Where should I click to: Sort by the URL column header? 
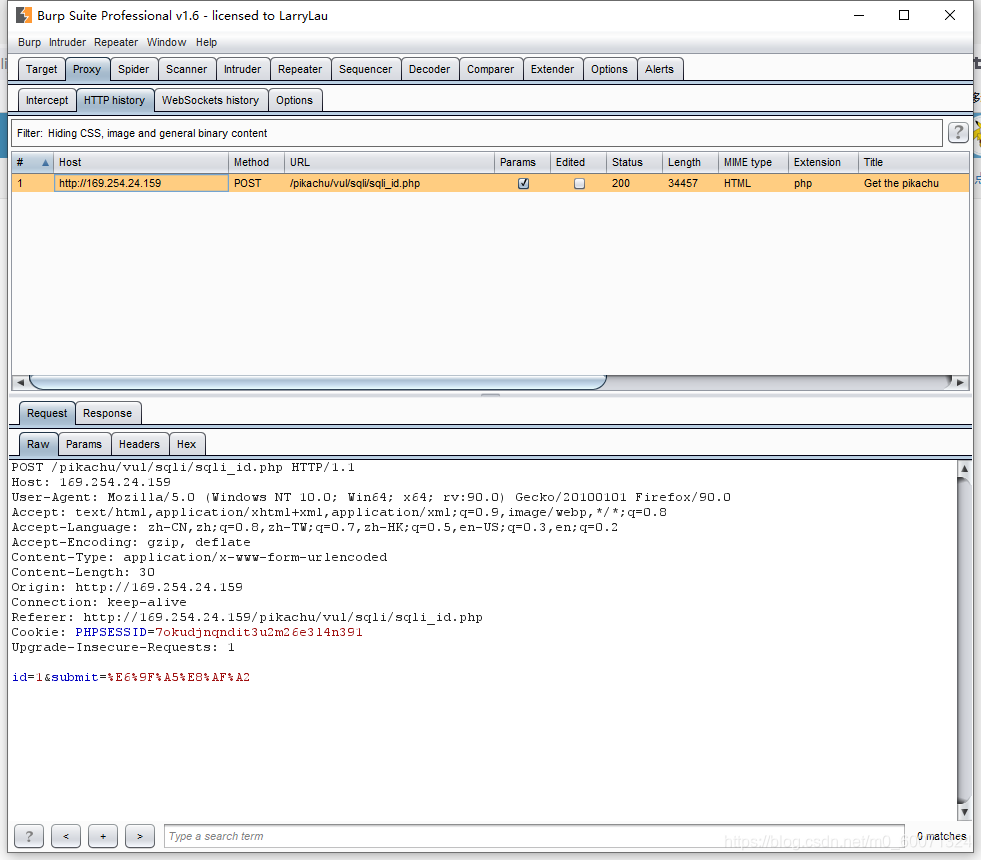389,163
